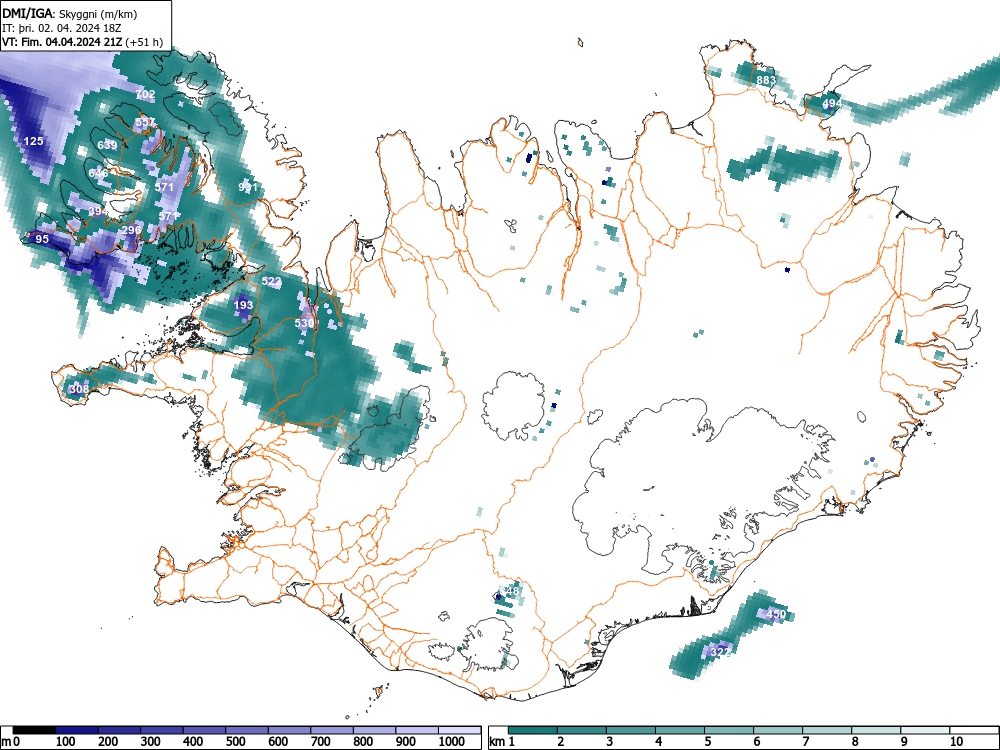Image resolution: width=1000 pixels, height=750 pixels.
Task: Click the 4–5 km teal legend swatch
Action: point(680,730)
